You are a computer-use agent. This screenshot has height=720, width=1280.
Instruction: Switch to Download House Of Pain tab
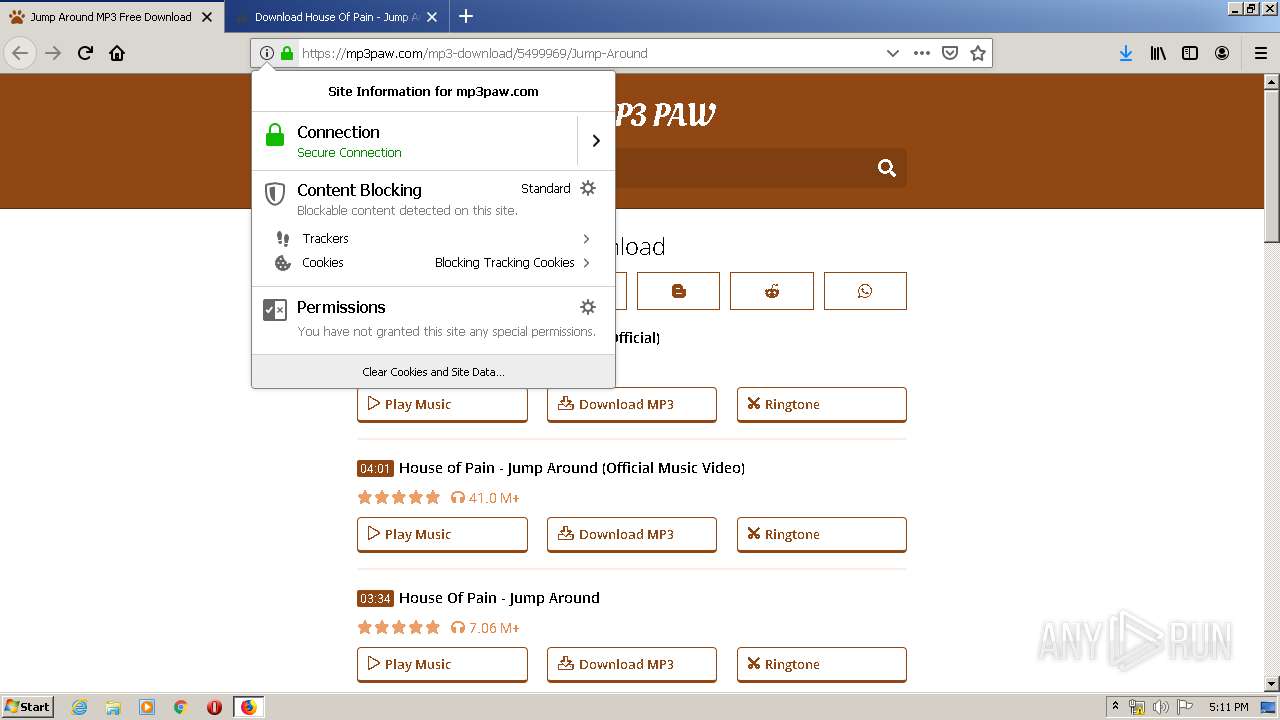[x=335, y=17]
